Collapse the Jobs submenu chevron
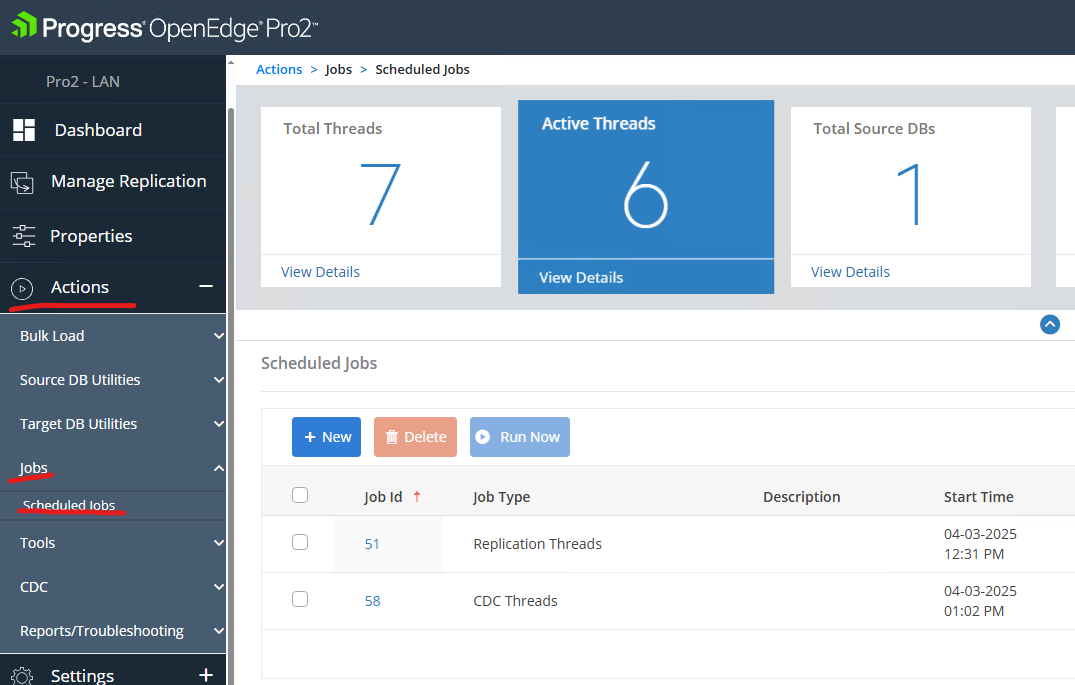1075x685 pixels. pyautogui.click(x=218, y=468)
